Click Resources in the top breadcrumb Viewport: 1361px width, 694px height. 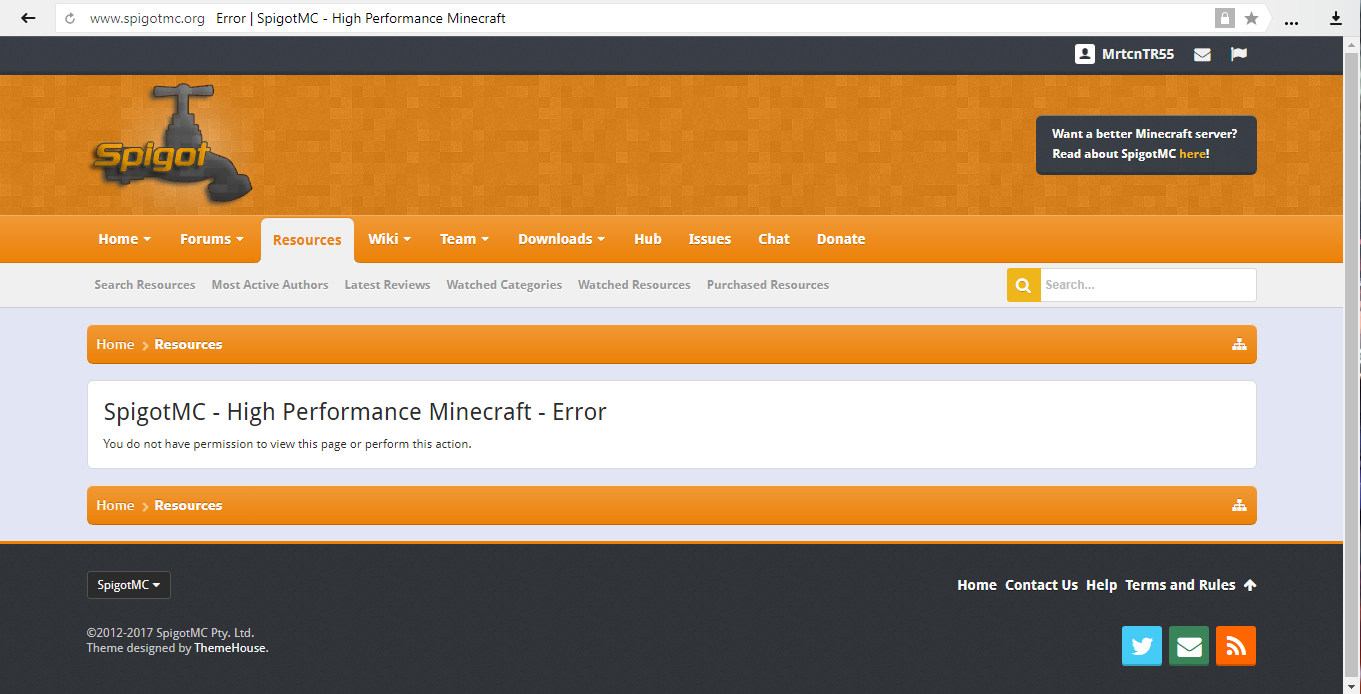coord(188,344)
